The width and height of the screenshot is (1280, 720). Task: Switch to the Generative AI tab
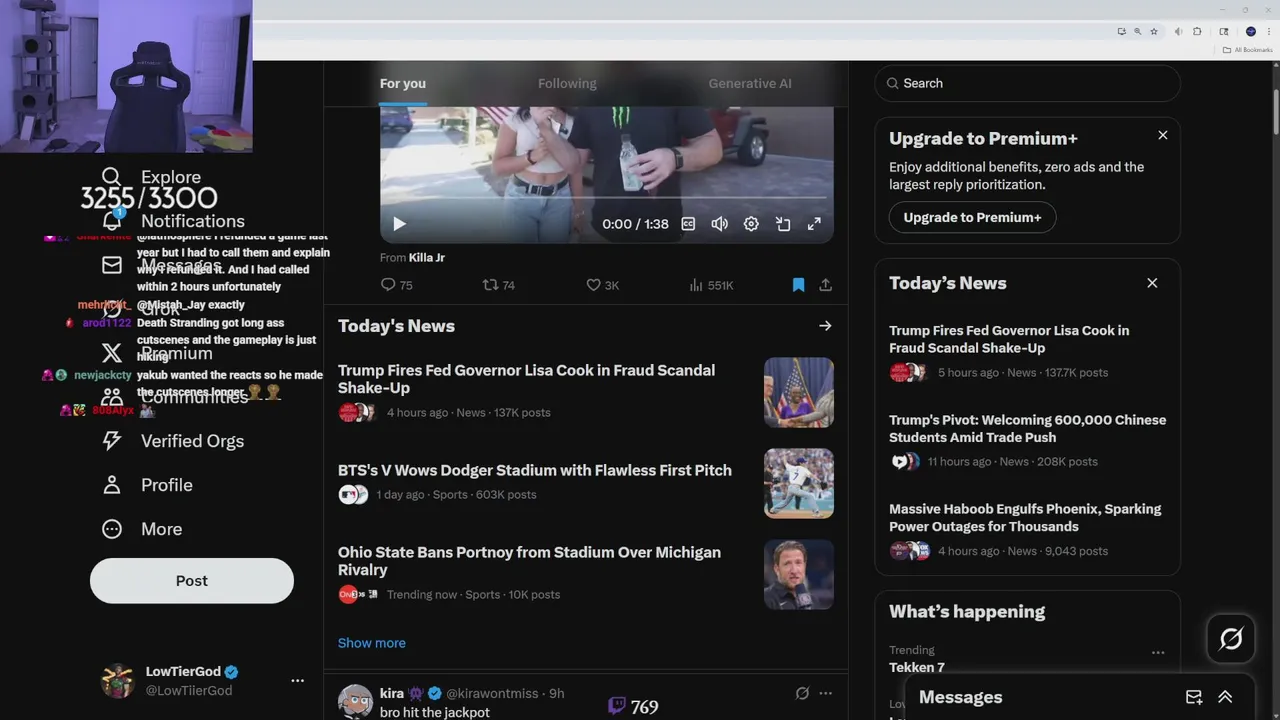pos(750,84)
